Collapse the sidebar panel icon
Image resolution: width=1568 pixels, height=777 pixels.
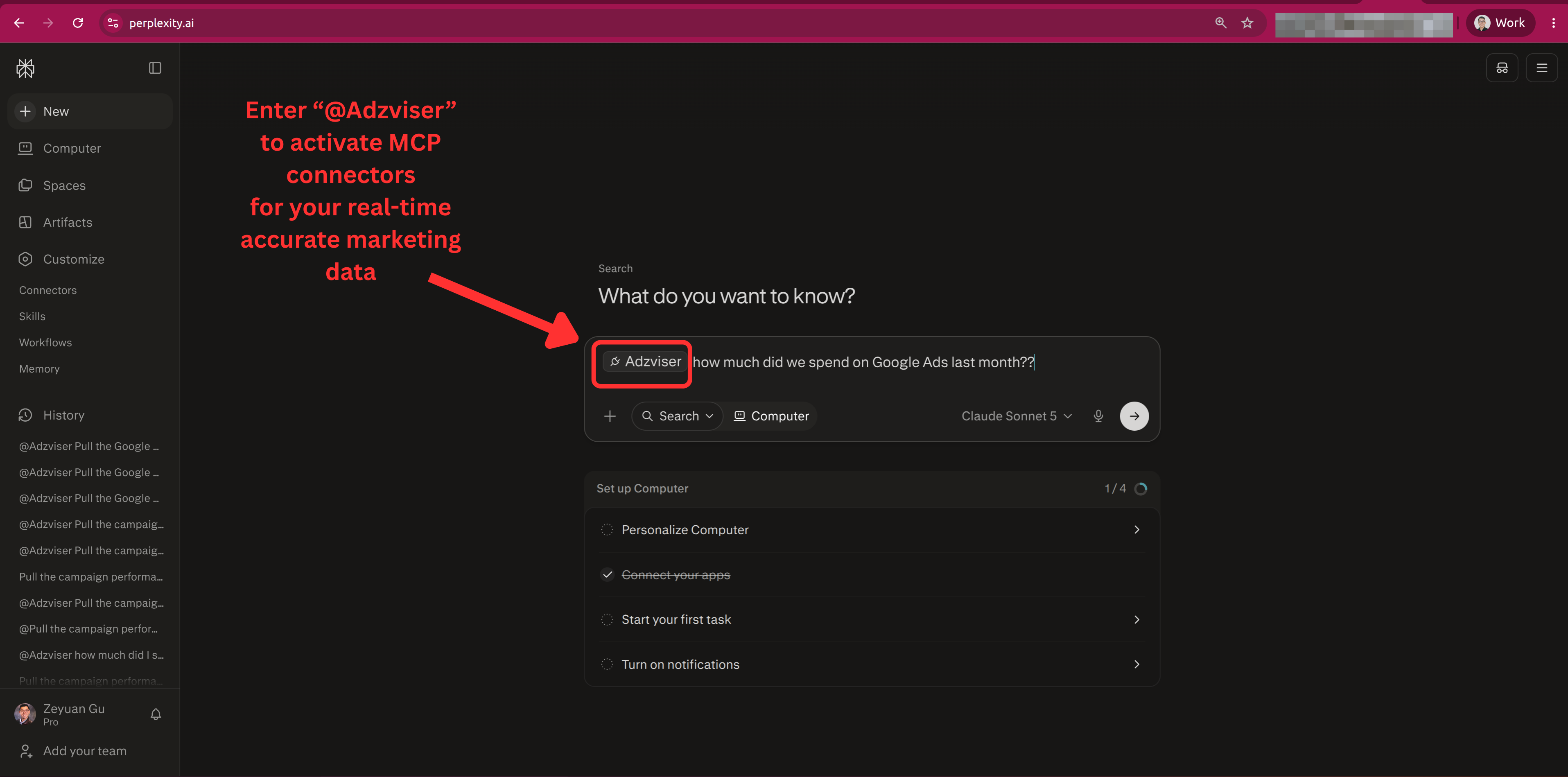[155, 68]
